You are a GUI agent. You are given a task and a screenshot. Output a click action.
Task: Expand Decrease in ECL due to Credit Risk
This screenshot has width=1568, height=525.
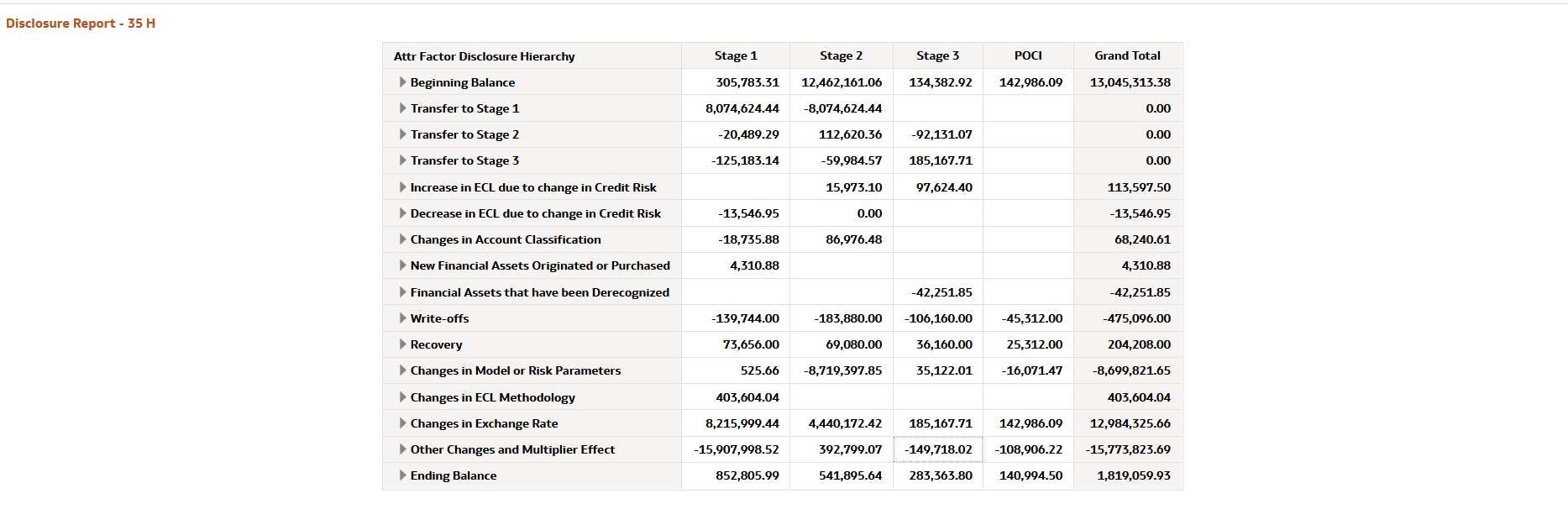pyautogui.click(x=403, y=213)
